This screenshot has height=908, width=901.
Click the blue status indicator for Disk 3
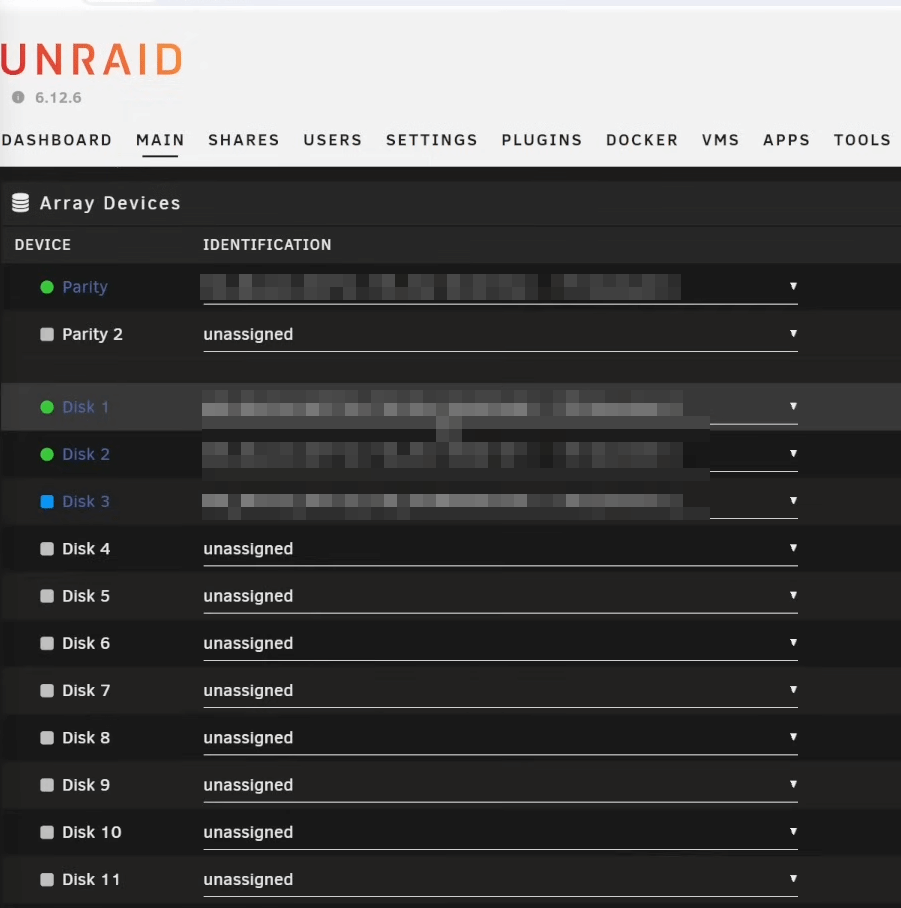coord(46,501)
